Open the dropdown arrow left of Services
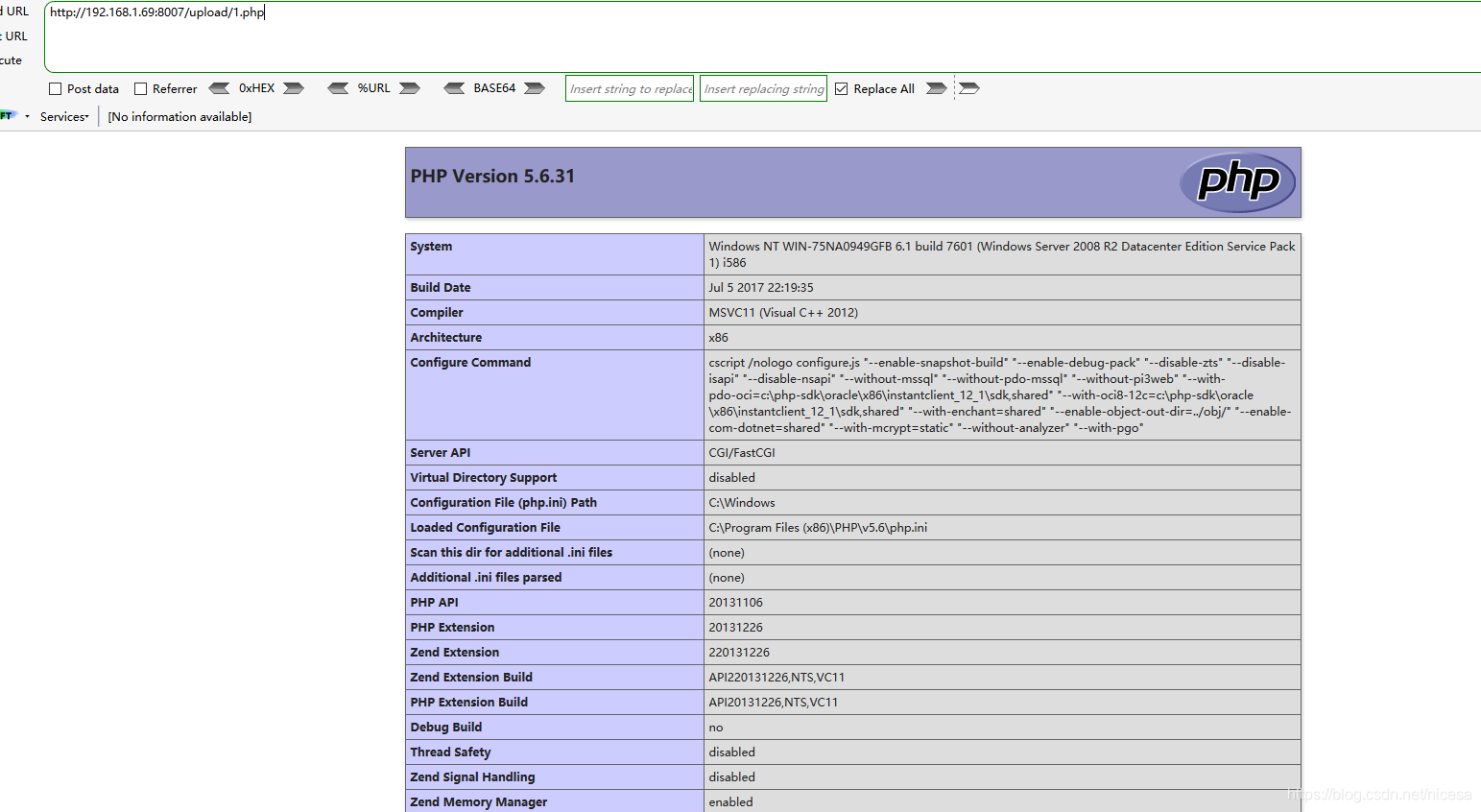1481x812 pixels. 27,116
